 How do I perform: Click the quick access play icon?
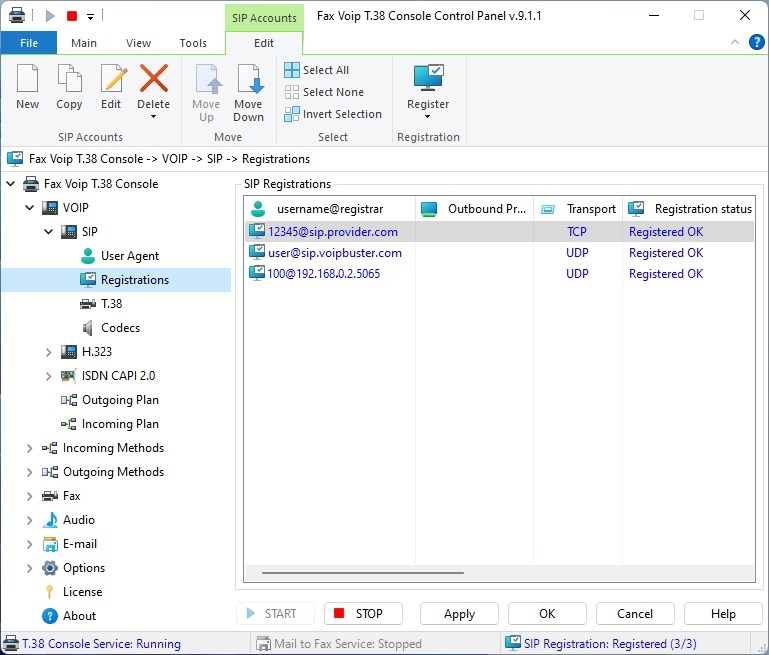[x=50, y=16]
